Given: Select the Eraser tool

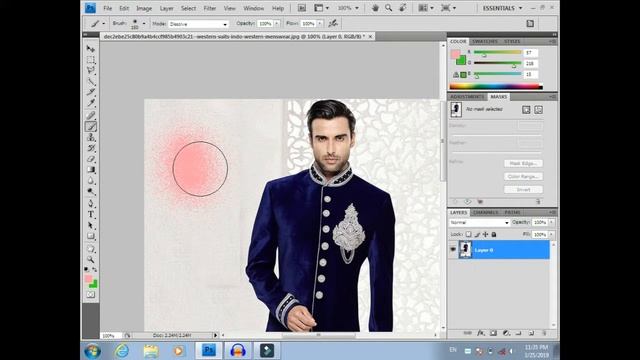Looking at the screenshot, I should coord(91,159).
